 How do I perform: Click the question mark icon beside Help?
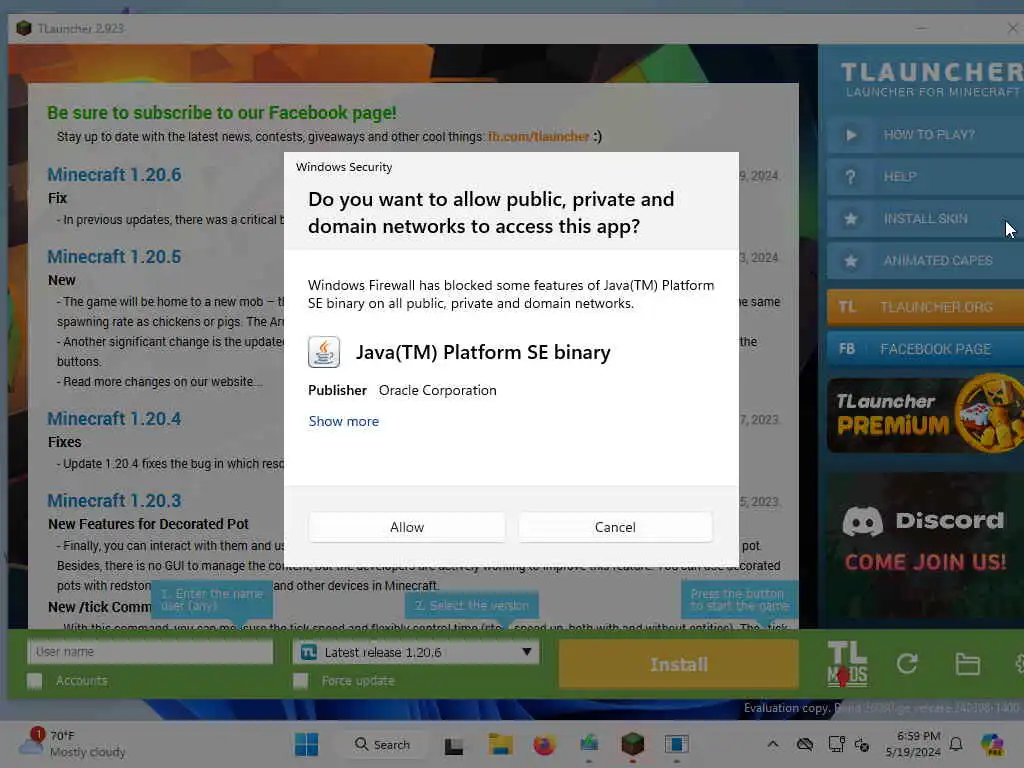point(850,177)
